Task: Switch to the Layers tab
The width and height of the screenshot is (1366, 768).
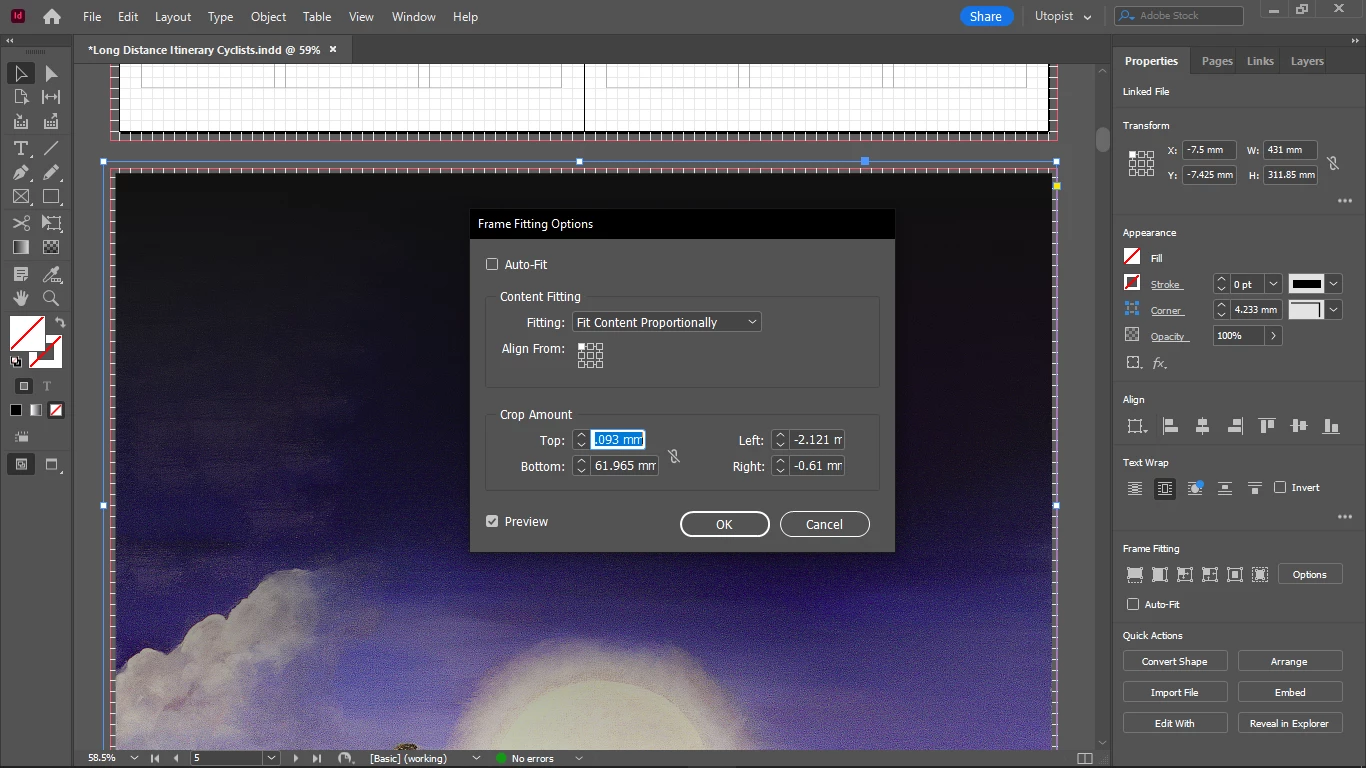Action: tap(1307, 61)
